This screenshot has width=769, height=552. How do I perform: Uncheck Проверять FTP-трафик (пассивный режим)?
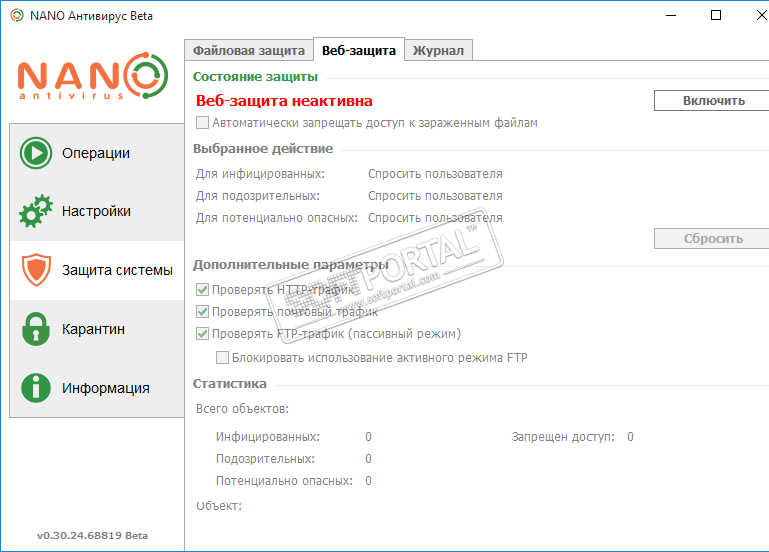click(329, 334)
